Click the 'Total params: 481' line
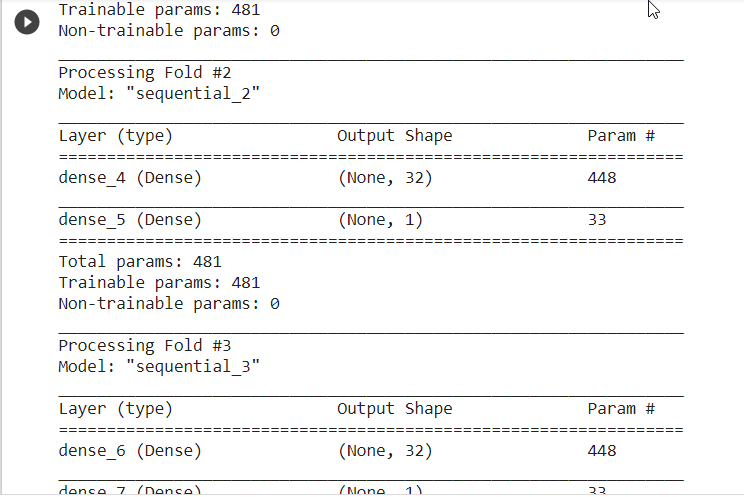The image size is (744, 497). [x=140, y=262]
